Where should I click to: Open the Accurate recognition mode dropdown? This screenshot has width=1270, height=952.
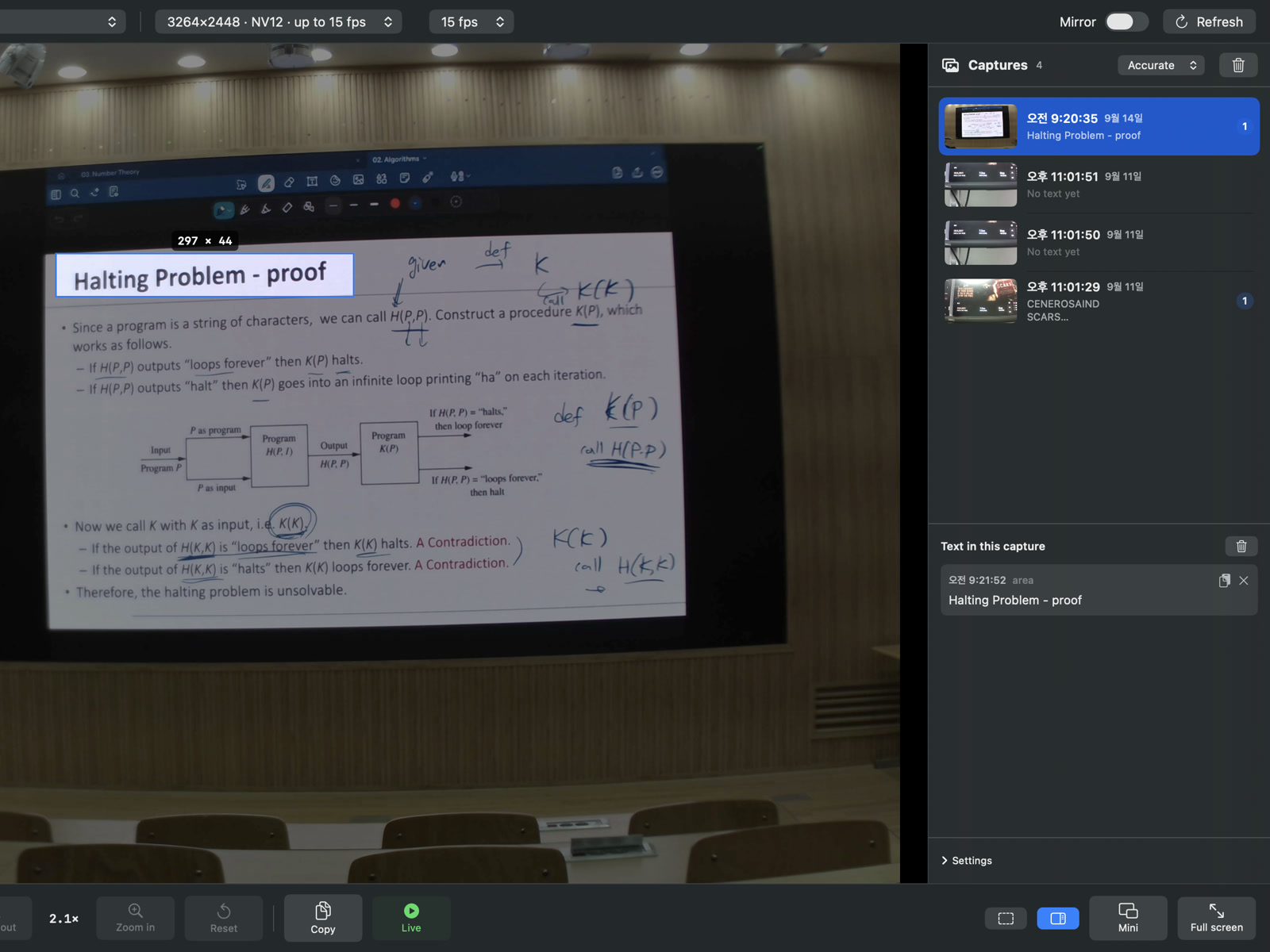click(1160, 65)
